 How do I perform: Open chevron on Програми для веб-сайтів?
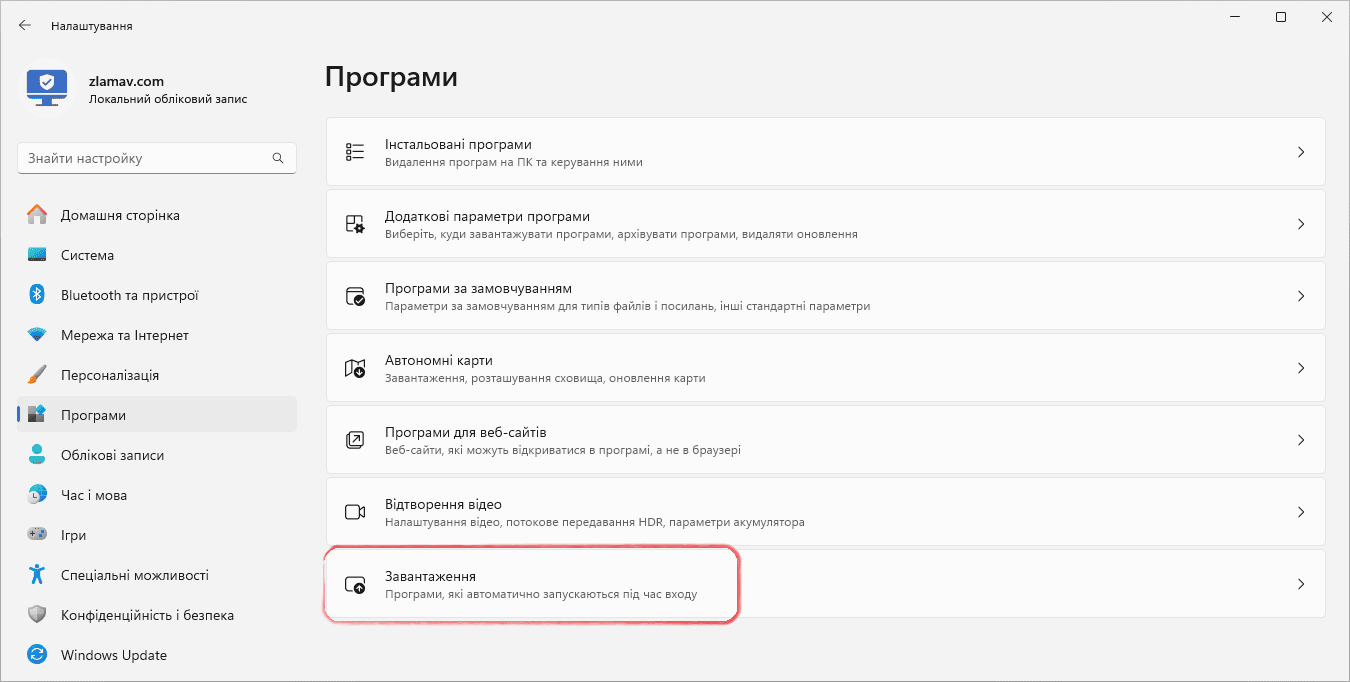(x=1301, y=440)
